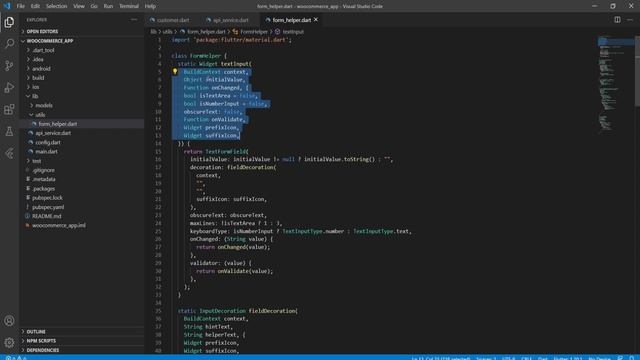Open the Run menu

coord(108,6)
